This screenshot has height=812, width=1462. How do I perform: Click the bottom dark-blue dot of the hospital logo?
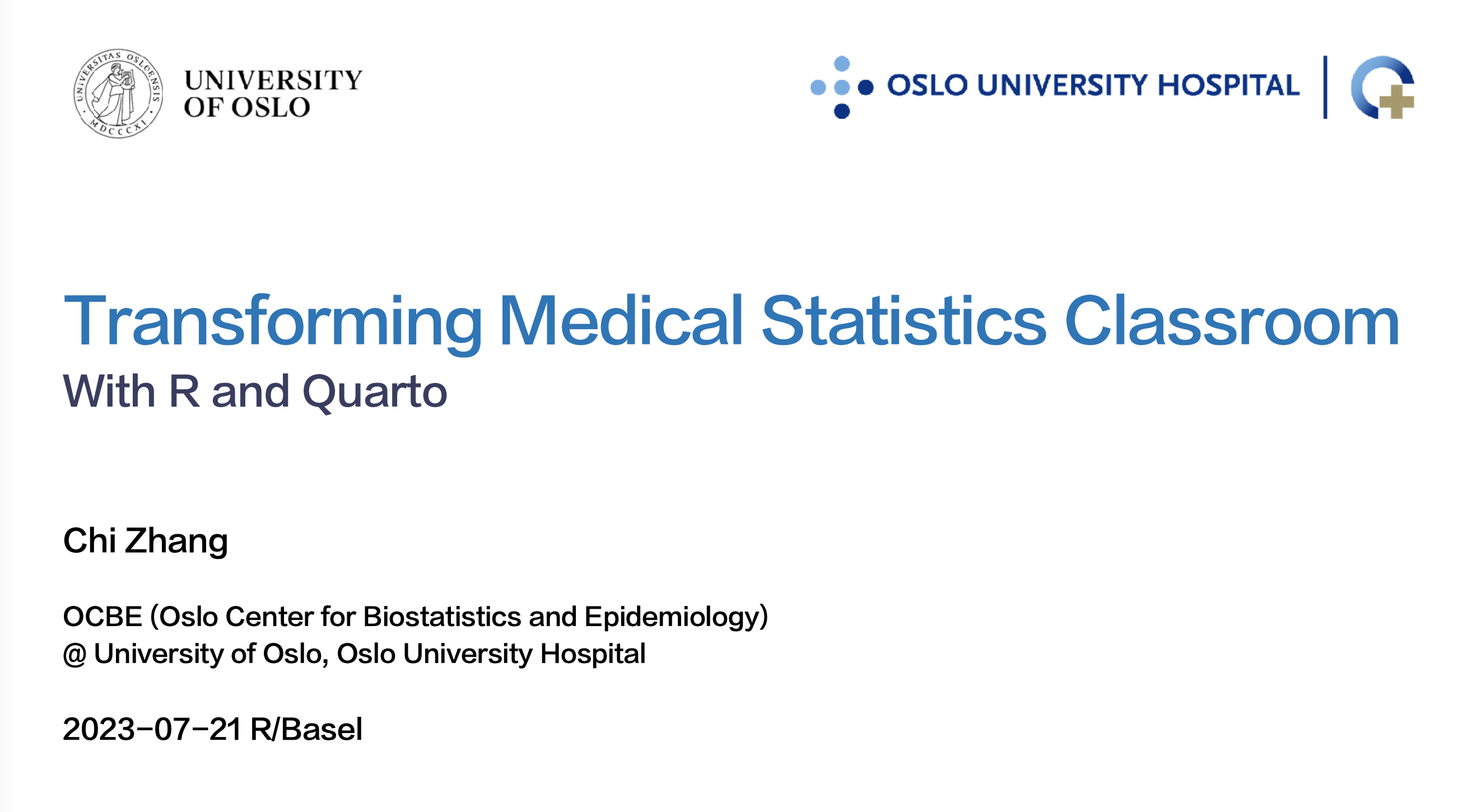[x=842, y=111]
